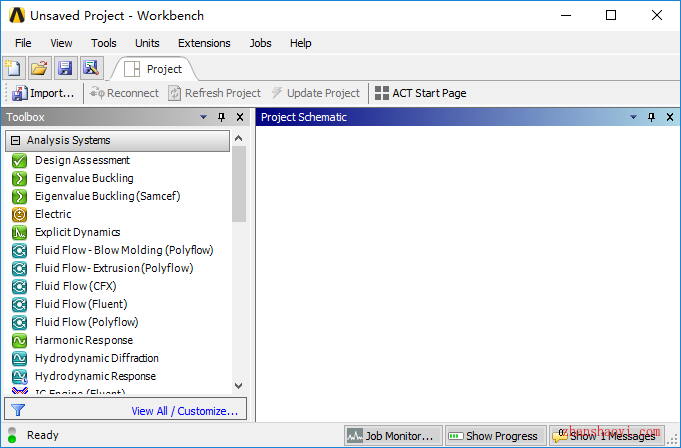Screen dimensions: 681x448
Task: Click the Open project folder icon
Action: (x=40, y=68)
